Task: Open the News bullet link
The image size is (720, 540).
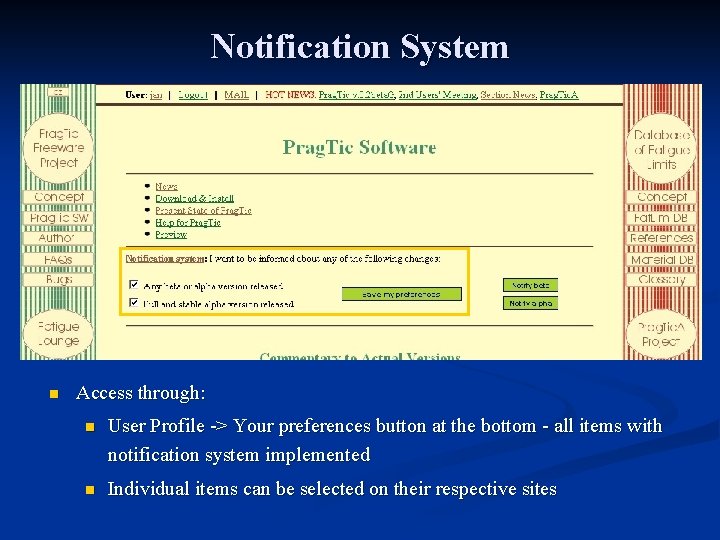Action: pyautogui.click(x=166, y=186)
